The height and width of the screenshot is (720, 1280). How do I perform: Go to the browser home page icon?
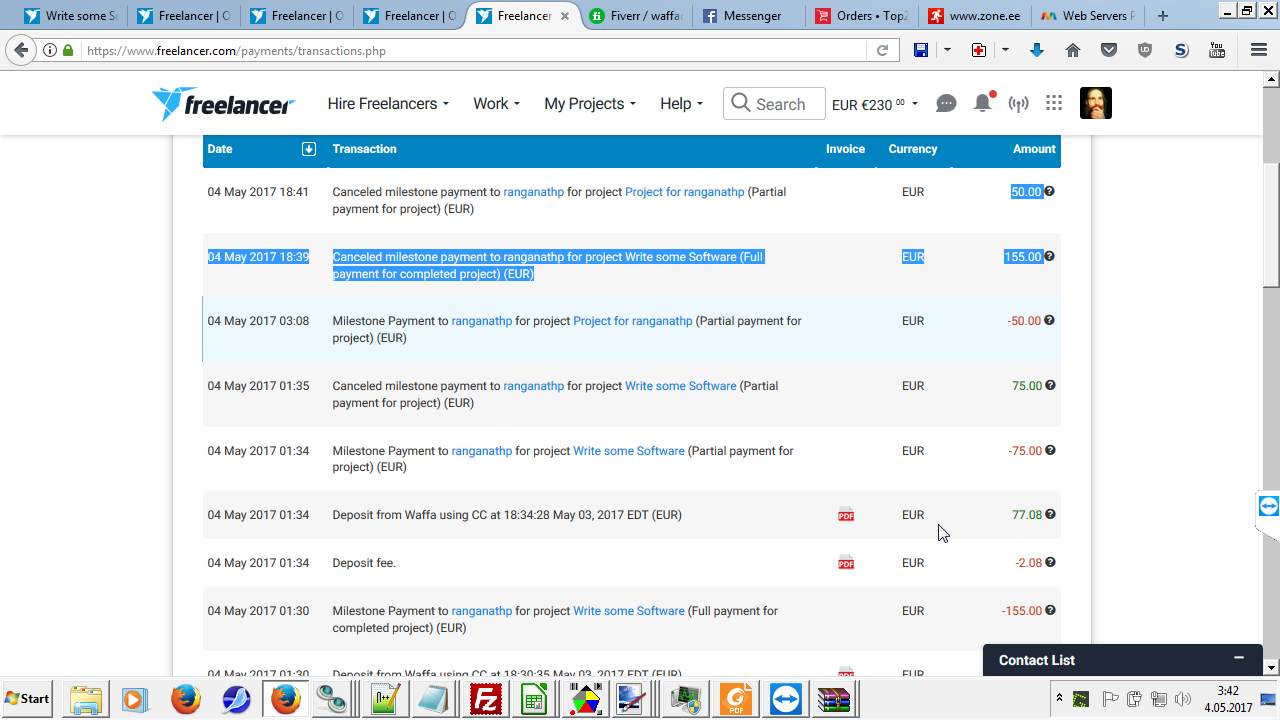pyautogui.click(x=1073, y=51)
